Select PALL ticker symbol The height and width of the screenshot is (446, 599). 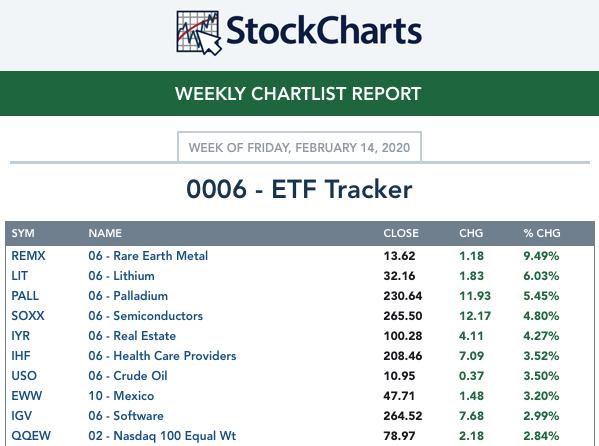click(x=25, y=295)
